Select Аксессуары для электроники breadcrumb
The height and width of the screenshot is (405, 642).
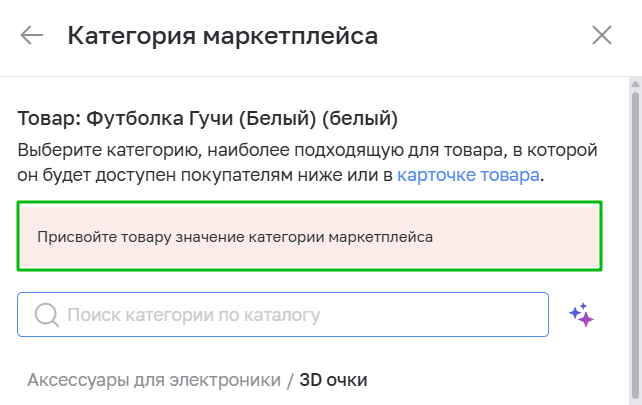tap(154, 380)
